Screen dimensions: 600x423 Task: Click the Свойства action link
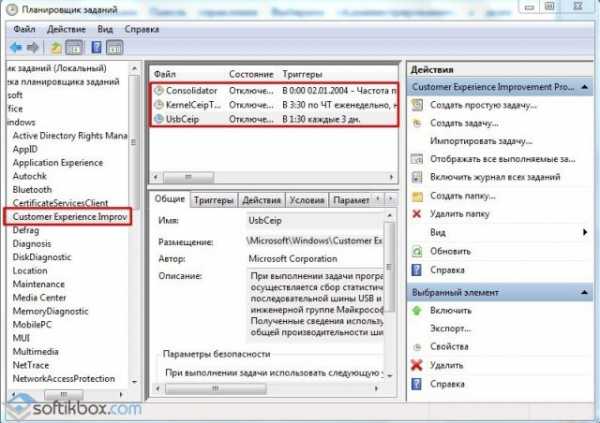point(449,347)
